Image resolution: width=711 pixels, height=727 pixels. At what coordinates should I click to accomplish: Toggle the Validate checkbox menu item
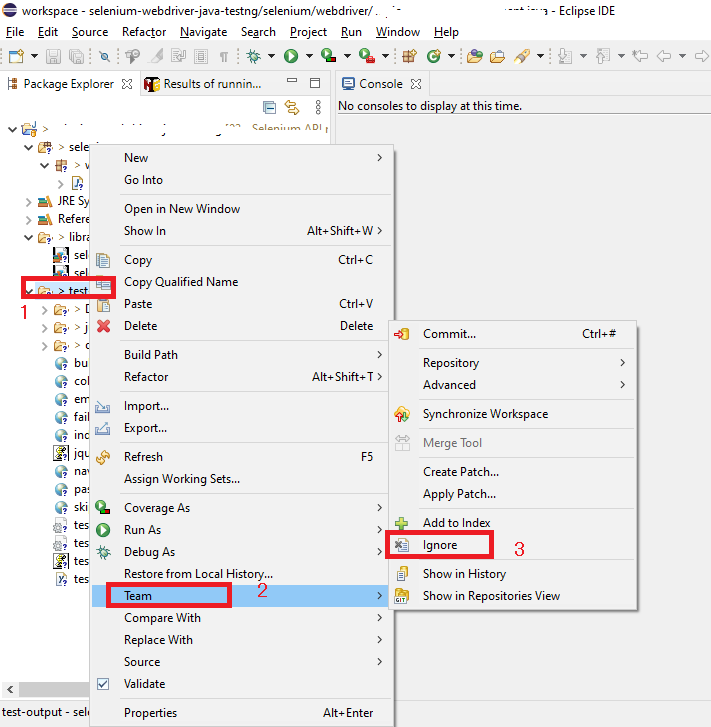(103, 684)
